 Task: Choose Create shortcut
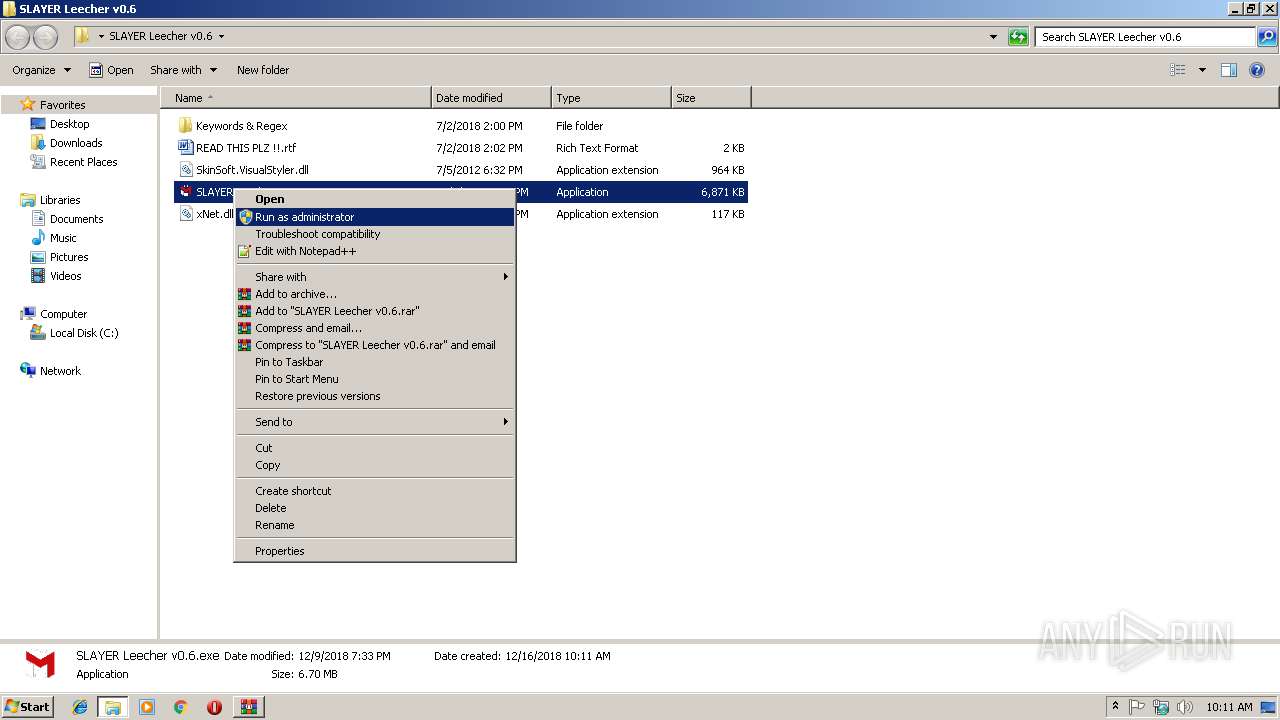(x=375, y=491)
